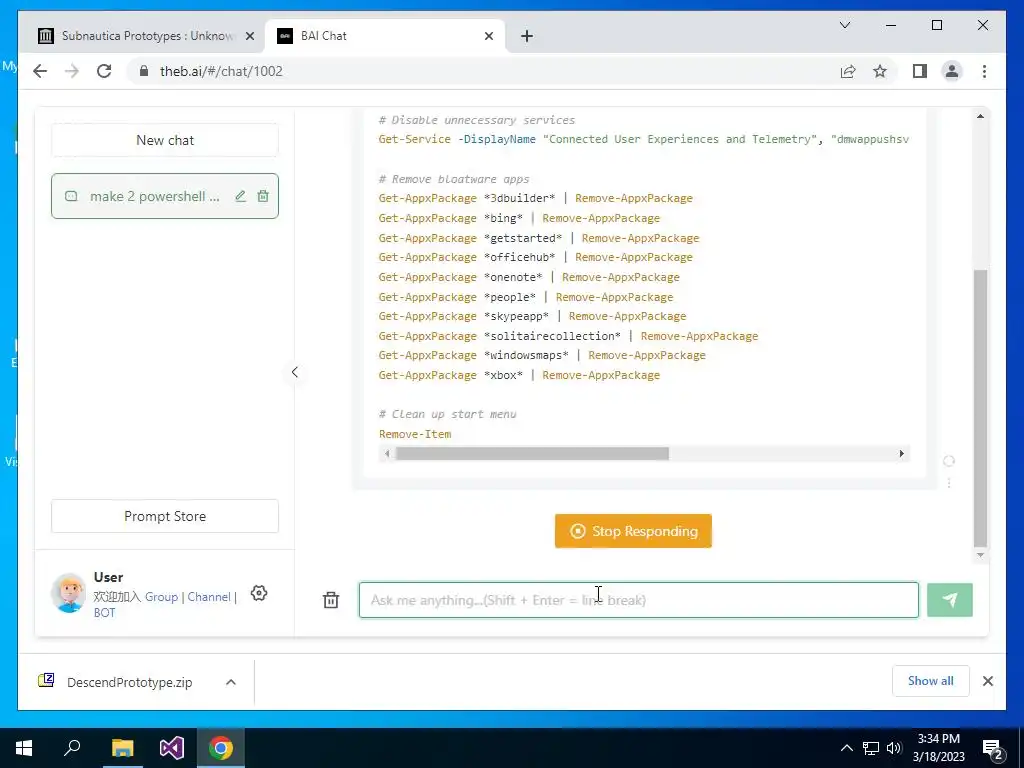Open volume control tray icon
The height and width of the screenshot is (768, 1024).
(x=894, y=748)
